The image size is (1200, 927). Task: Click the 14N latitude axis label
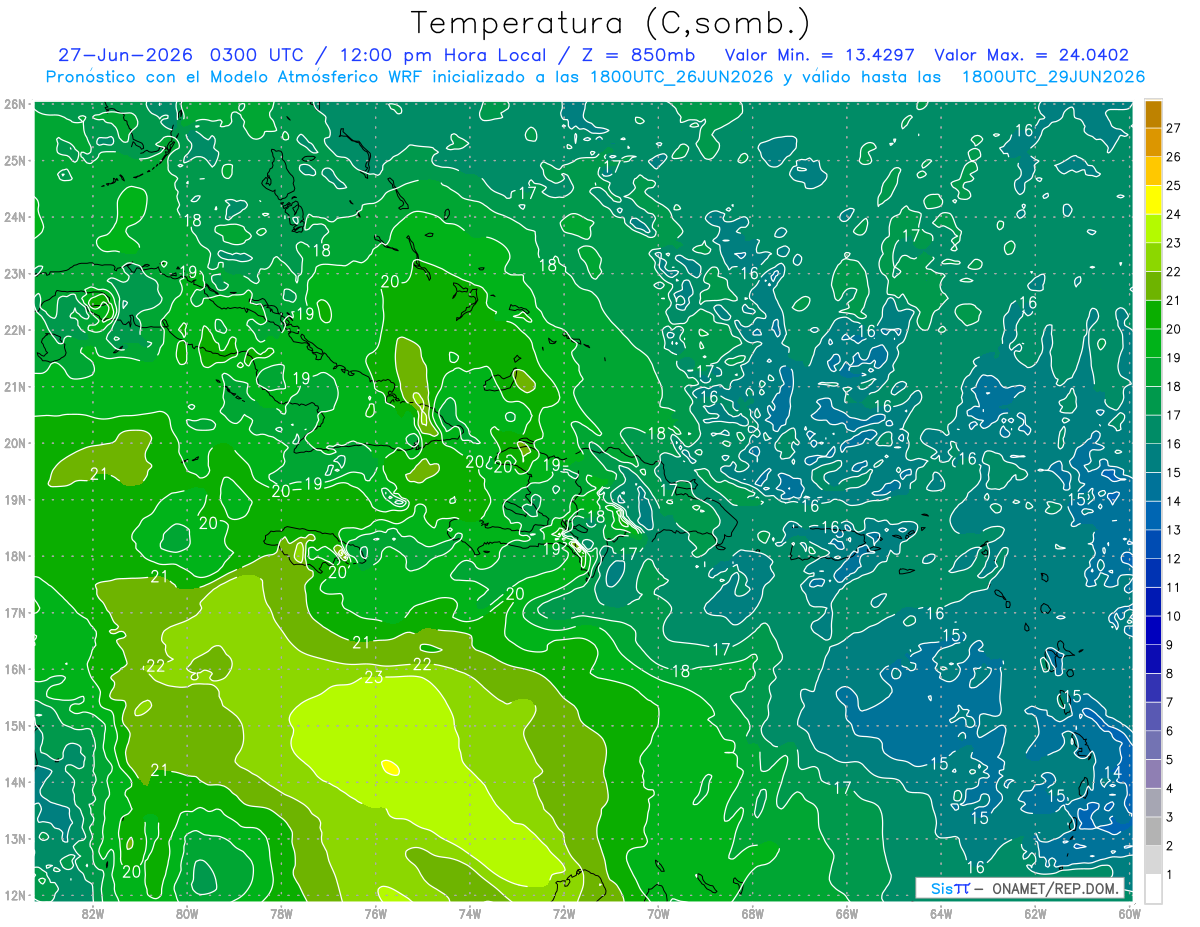(14, 782)
